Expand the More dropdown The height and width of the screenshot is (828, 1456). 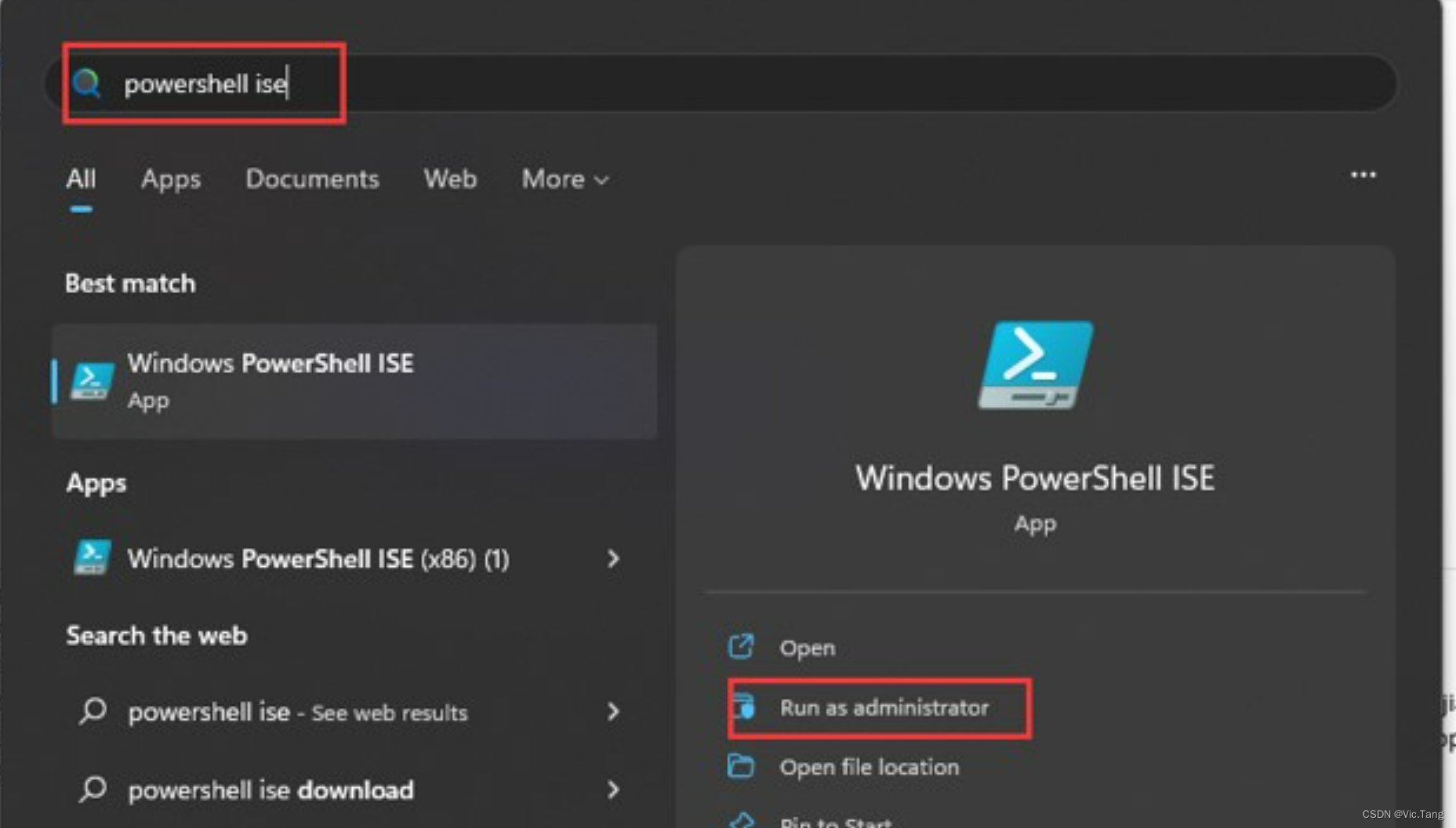[565, 179]
